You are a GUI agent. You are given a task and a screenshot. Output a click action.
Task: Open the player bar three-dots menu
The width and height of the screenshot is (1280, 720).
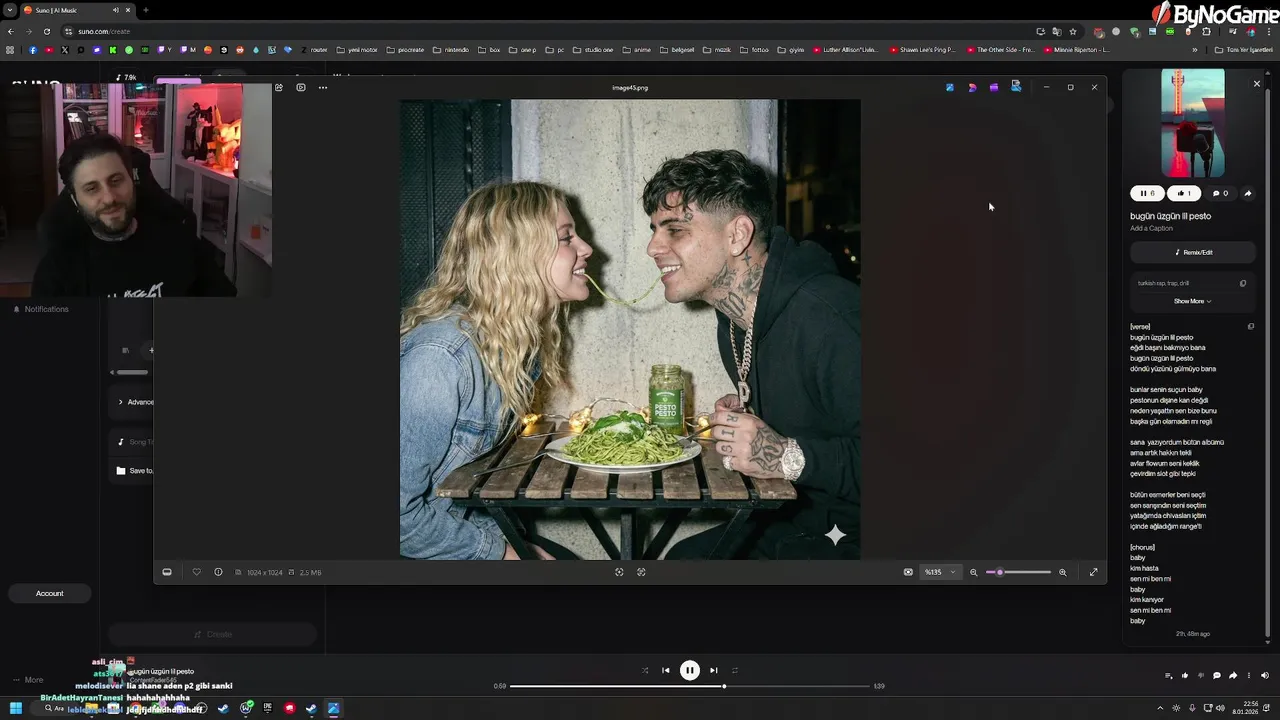pyautogui.click(x=1248, y=676)
